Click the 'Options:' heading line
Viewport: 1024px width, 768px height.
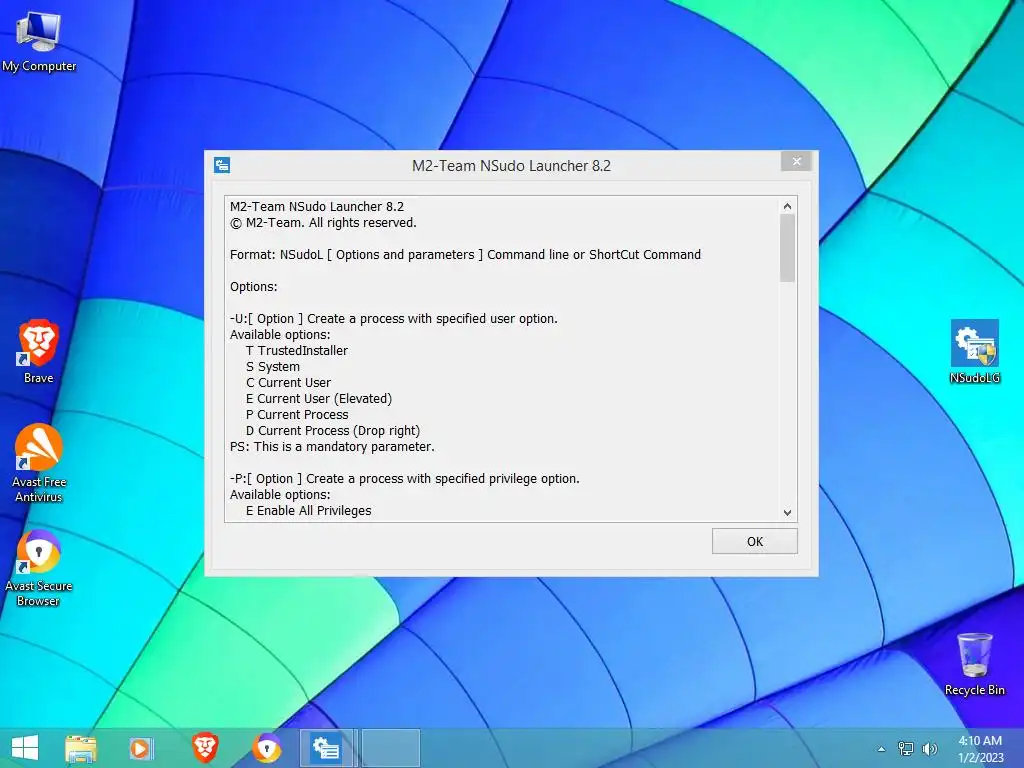[253, 287]
